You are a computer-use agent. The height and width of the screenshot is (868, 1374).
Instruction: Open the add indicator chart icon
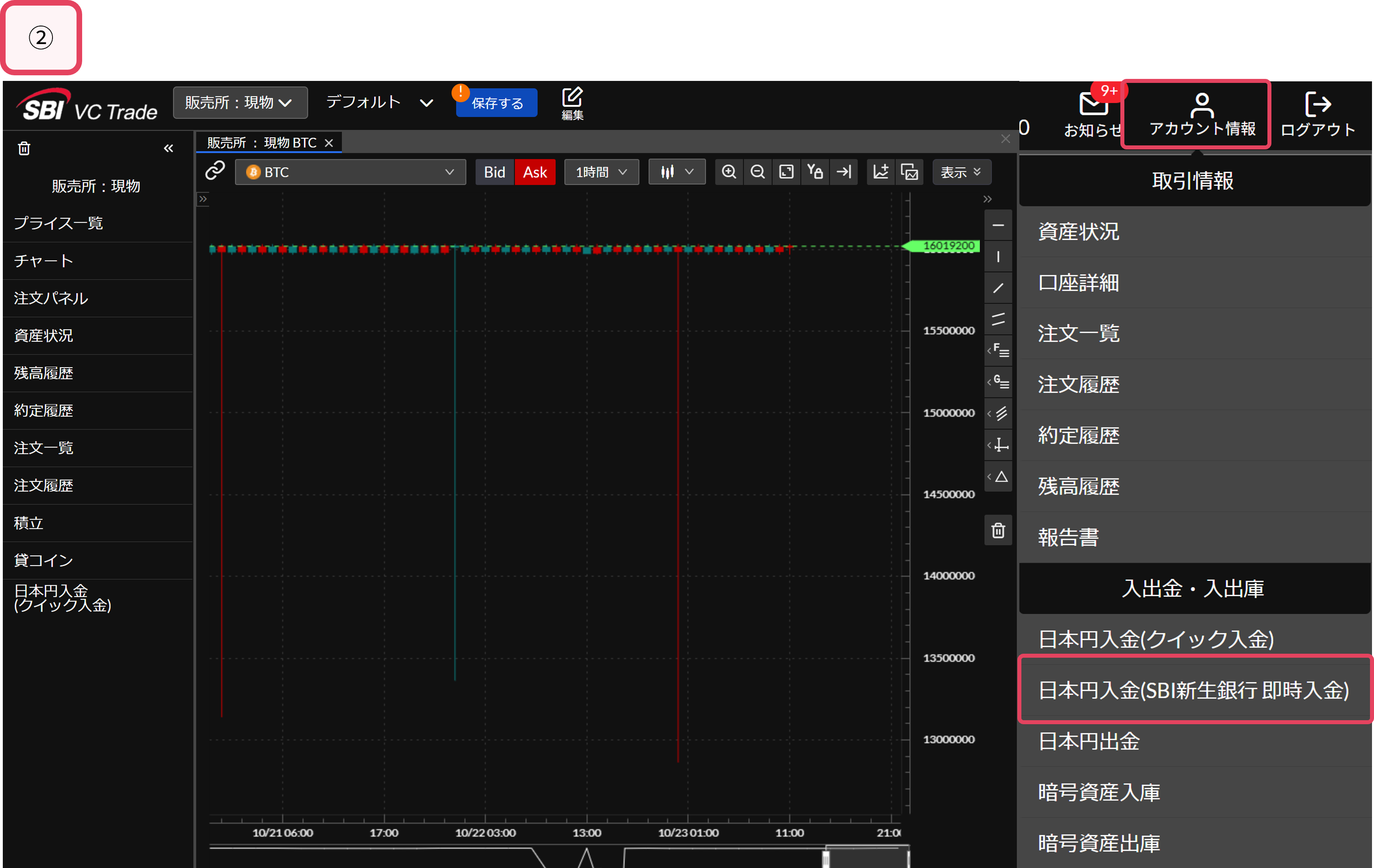(881, 172)
